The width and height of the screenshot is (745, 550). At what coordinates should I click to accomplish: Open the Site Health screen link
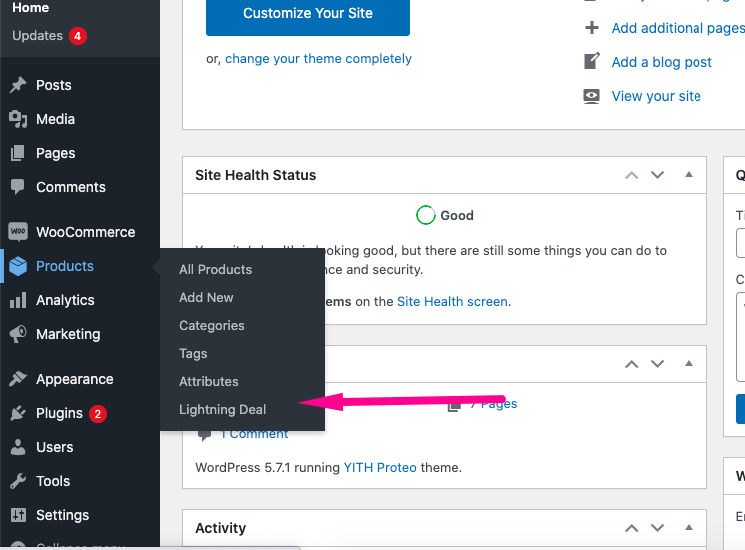(x=453, y=301)
